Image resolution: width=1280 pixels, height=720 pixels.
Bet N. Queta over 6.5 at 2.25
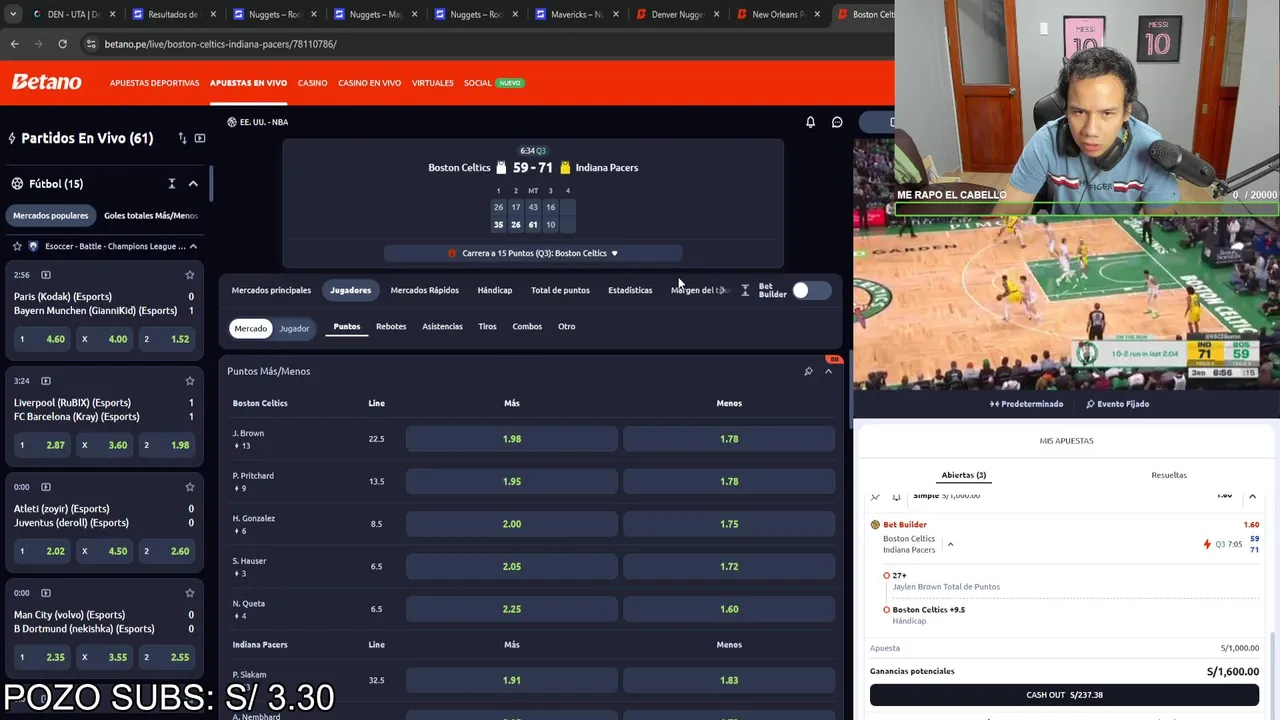[511, 609]
